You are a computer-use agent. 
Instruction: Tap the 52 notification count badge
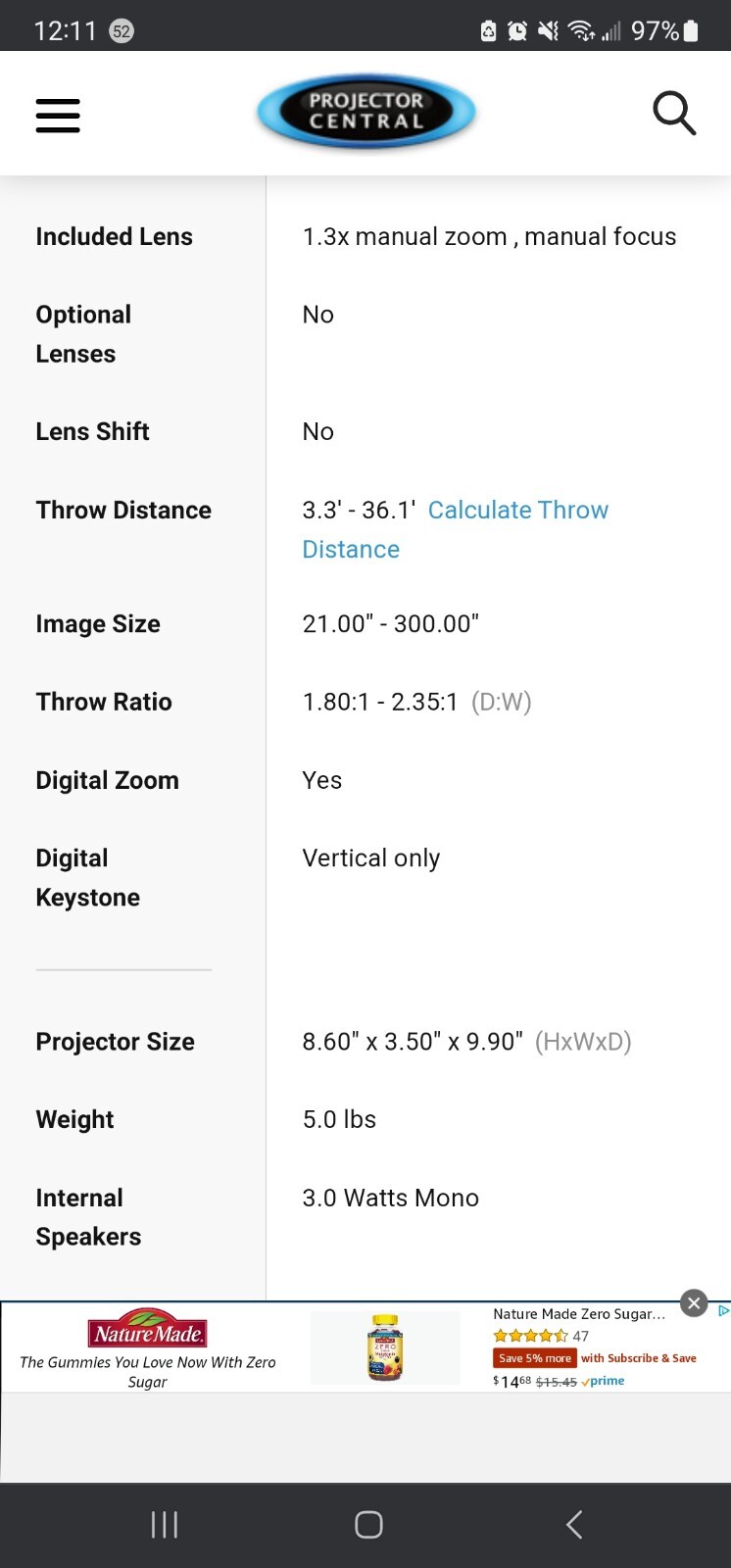pos(122,31)
